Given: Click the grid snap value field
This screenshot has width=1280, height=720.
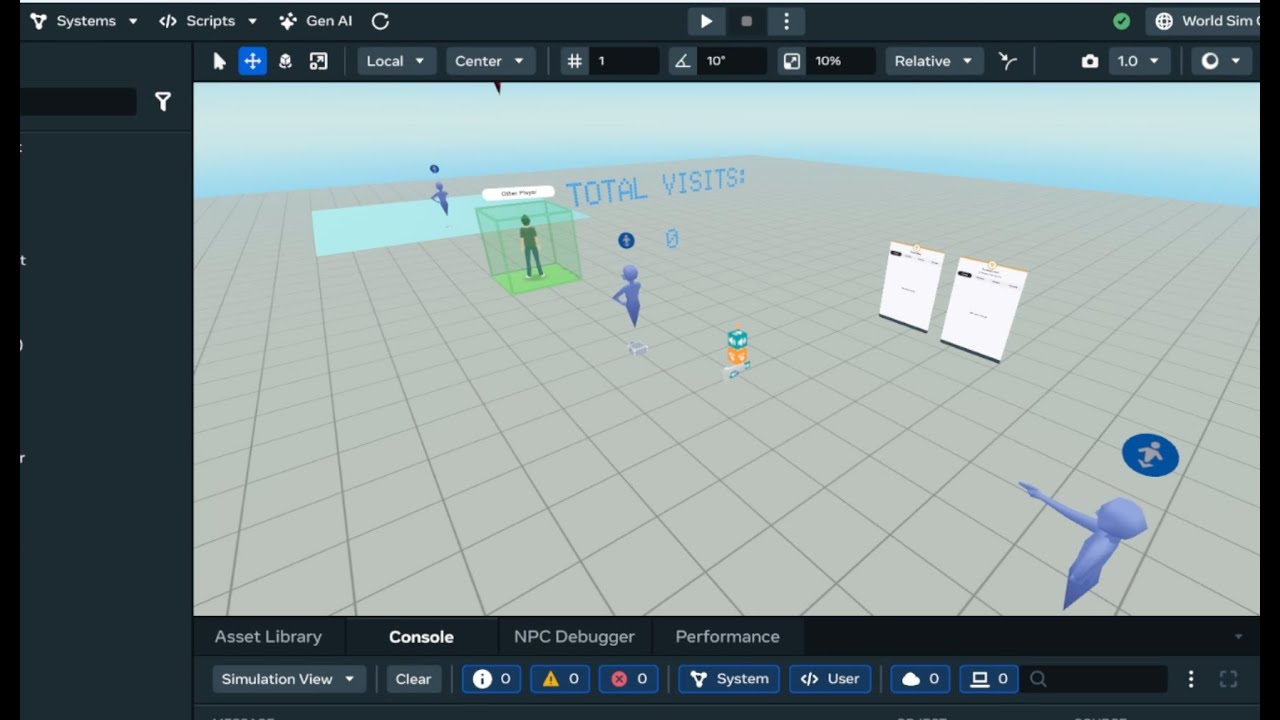Looking at the screenshot, I should pyautogui.click(x=625, y=61).
